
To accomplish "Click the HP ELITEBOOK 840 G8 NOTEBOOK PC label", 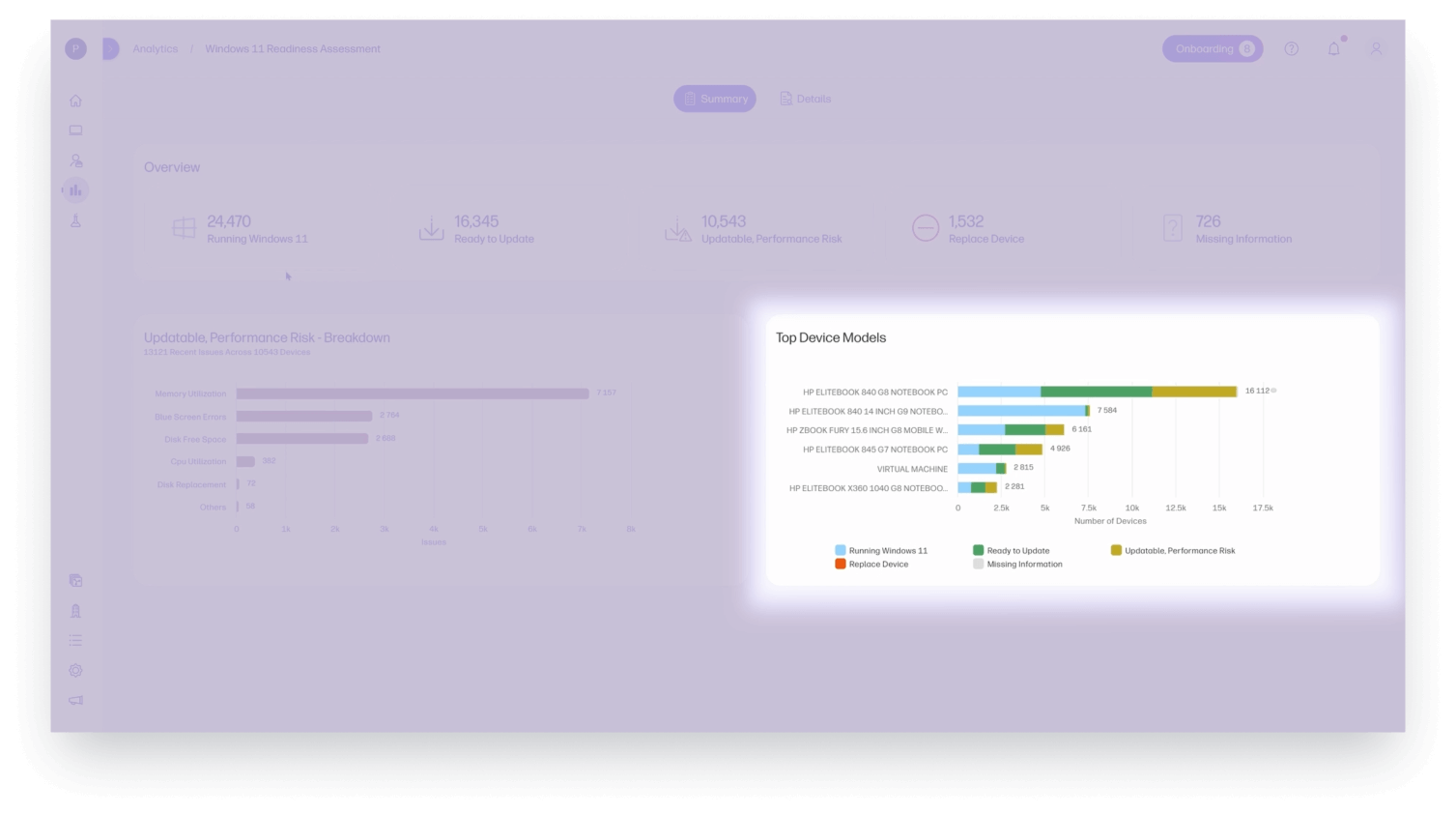I will click(x=875, y=392).
